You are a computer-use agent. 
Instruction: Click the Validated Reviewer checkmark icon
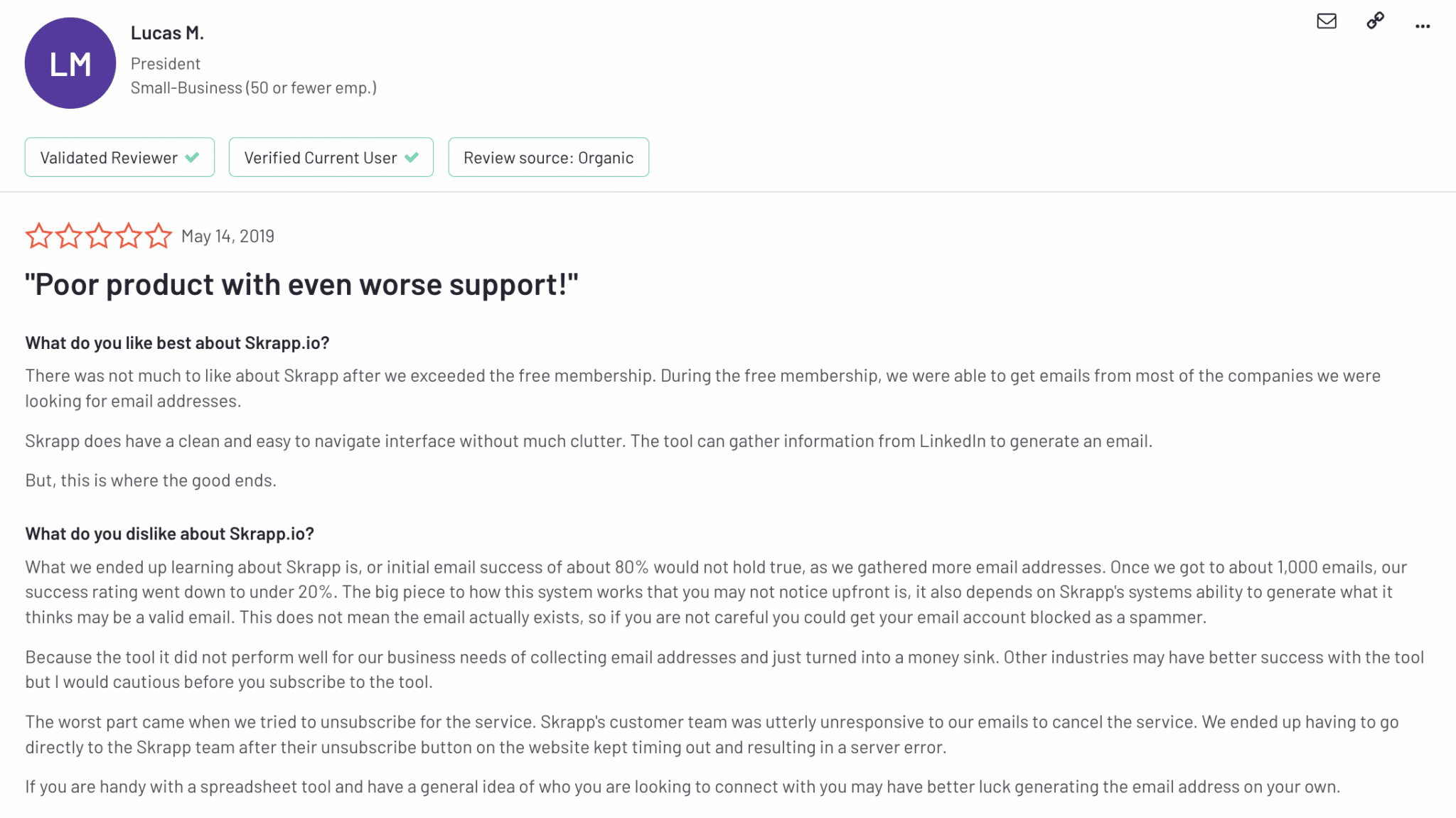192,157
